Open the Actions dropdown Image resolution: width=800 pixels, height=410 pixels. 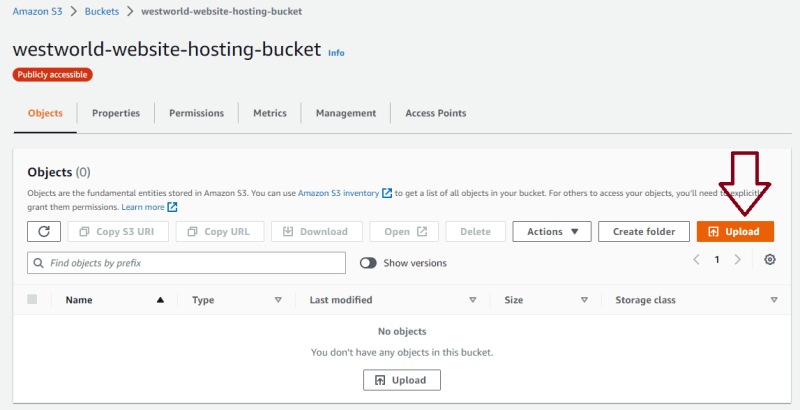click(x=552, y=232)
